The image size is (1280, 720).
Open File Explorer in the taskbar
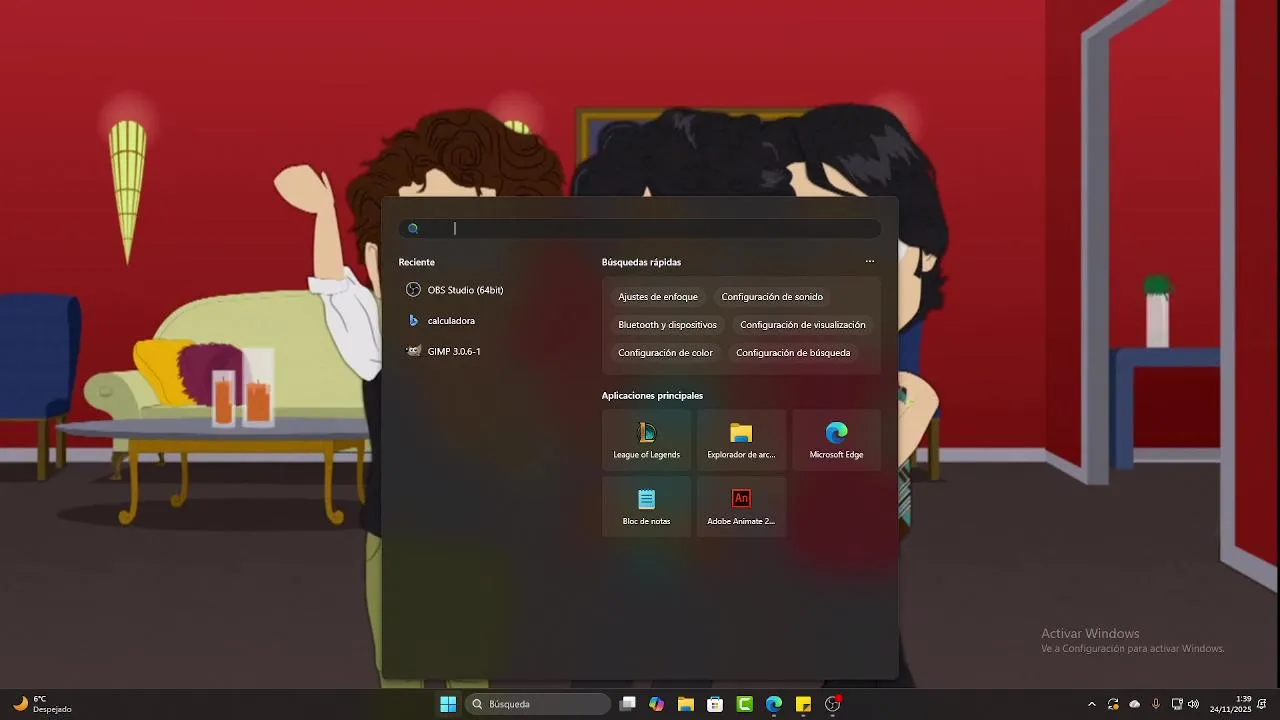[685, 704]
